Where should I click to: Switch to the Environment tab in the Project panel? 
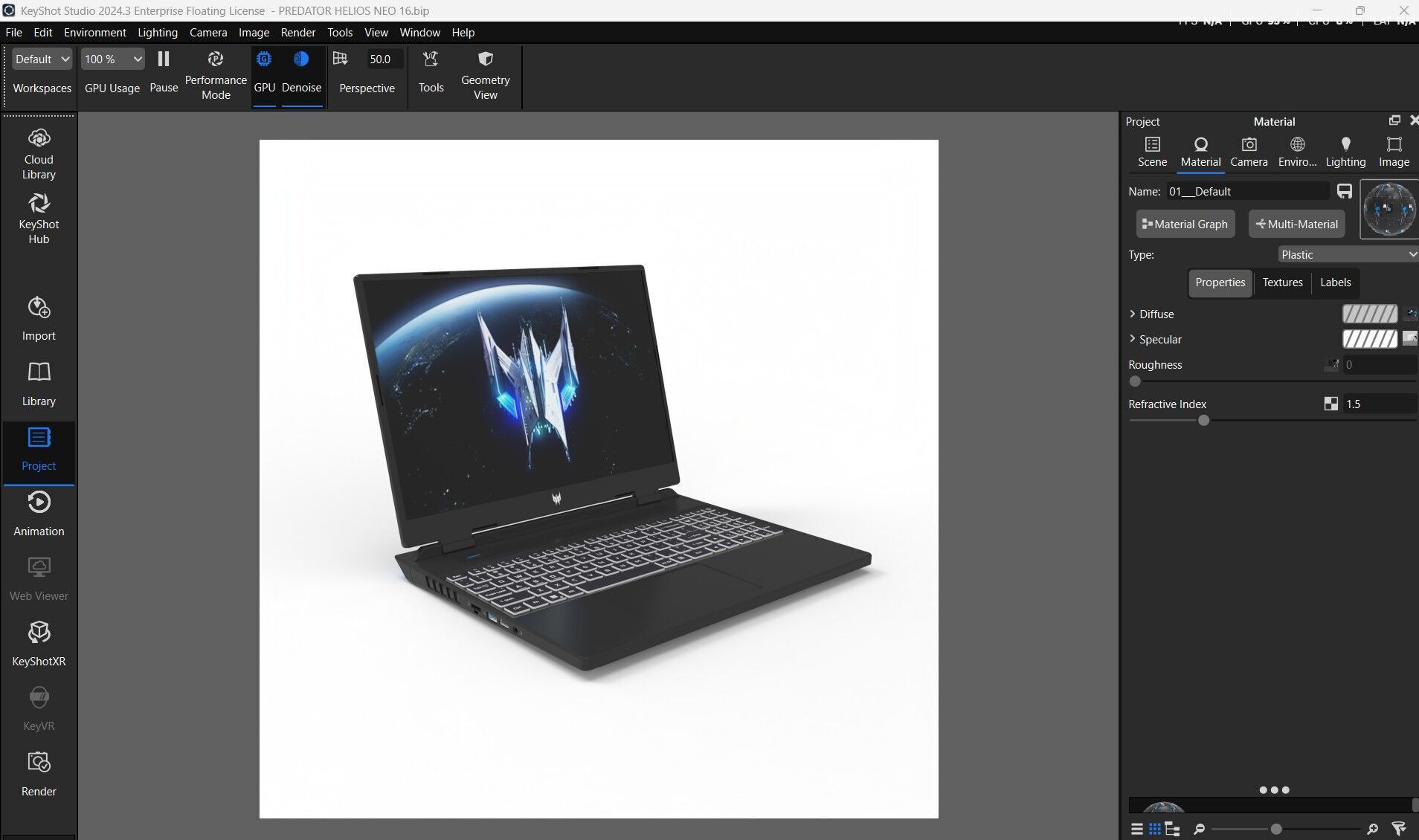coord(1297,152)
